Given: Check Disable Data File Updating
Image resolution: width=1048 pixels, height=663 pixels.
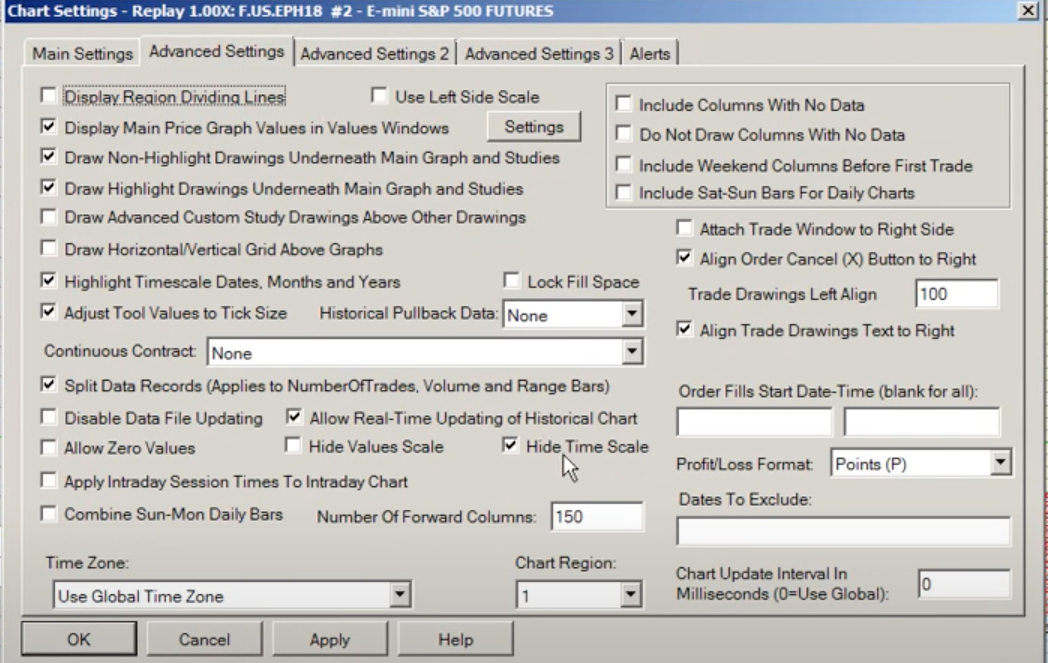Looking at the screenshot, I should pyautogui.click(x=48, y=417).
